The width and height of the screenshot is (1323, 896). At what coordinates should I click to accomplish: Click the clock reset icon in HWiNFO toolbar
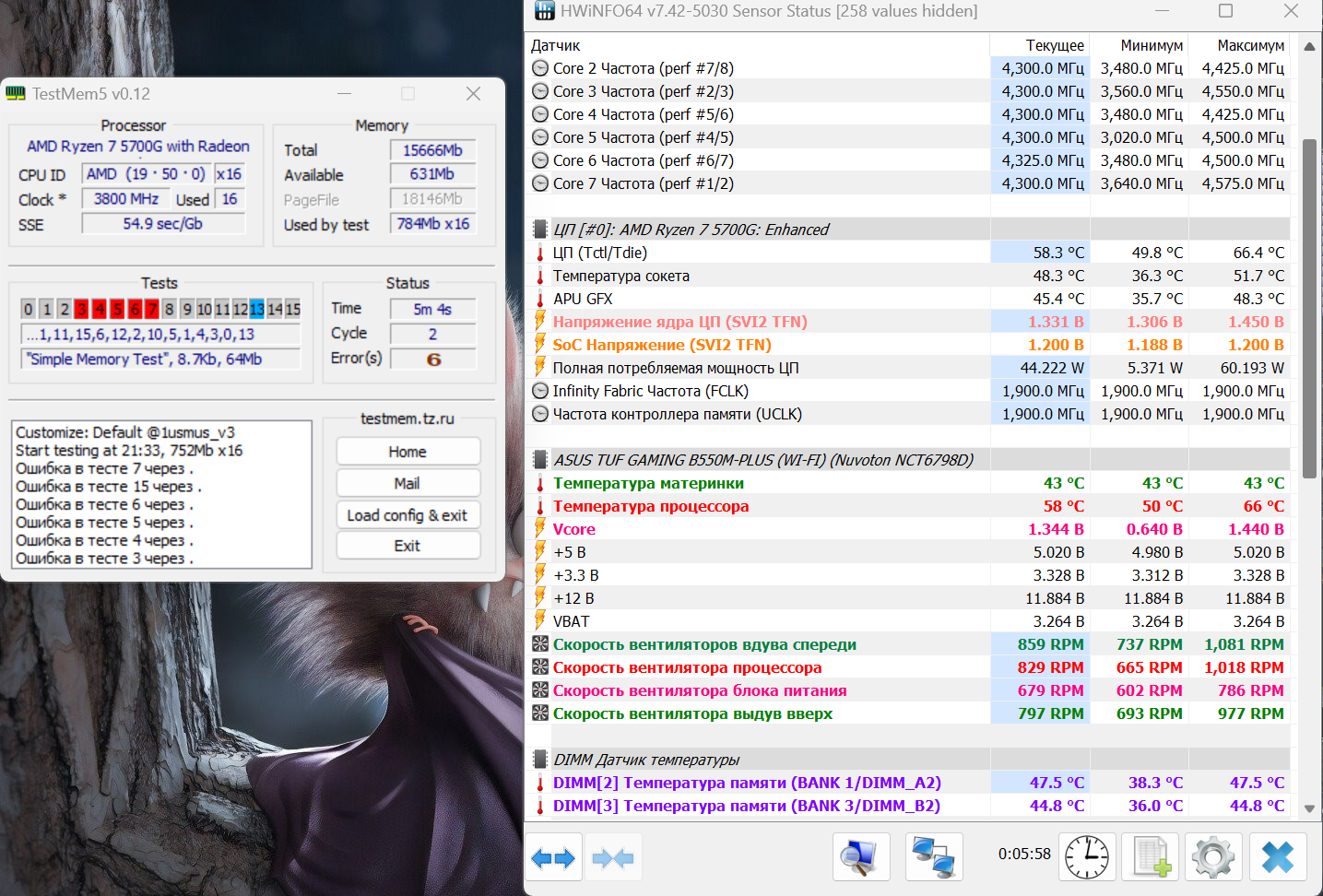pyautogui.click(x=1087, y=858)
